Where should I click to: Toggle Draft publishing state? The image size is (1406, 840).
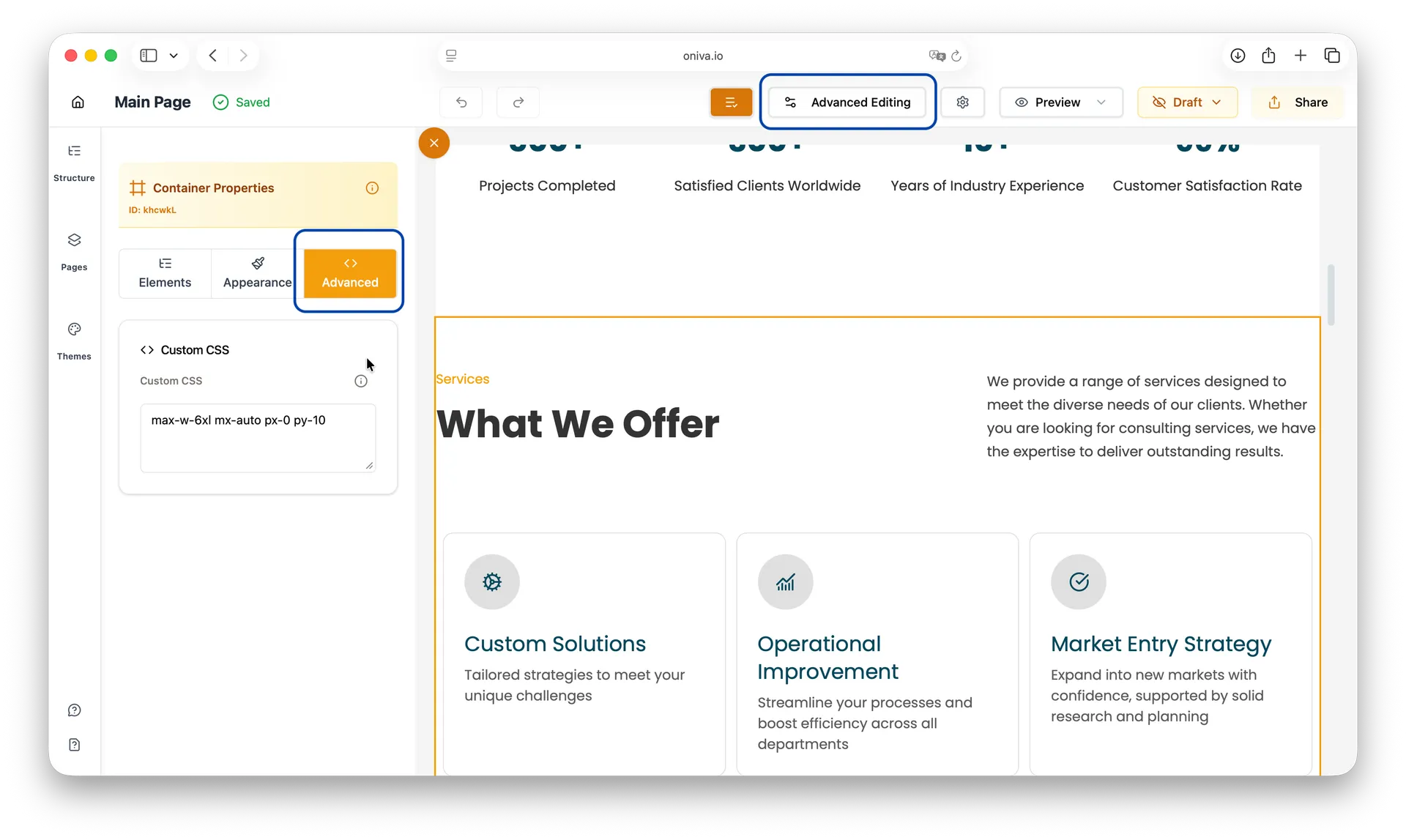(x=1180, y=102)
